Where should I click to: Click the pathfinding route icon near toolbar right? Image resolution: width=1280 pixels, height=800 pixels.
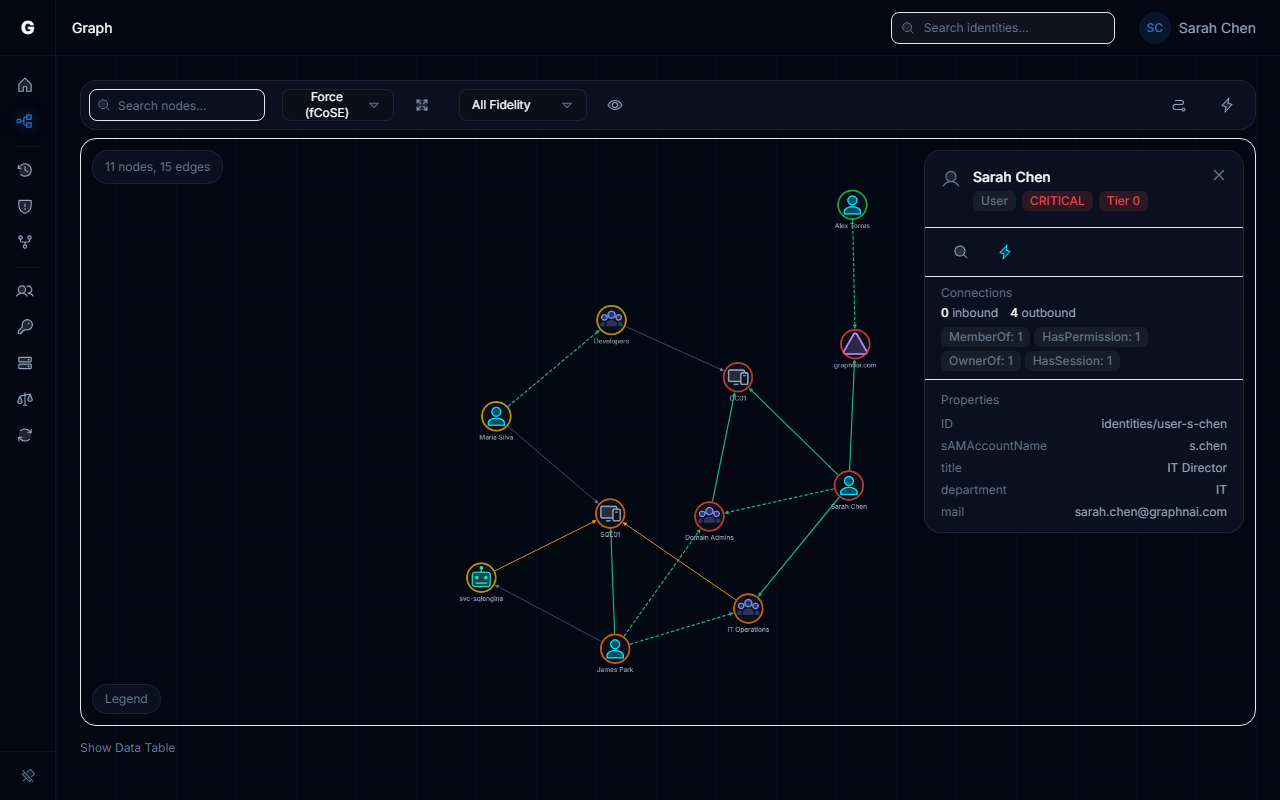point(1179,104)
